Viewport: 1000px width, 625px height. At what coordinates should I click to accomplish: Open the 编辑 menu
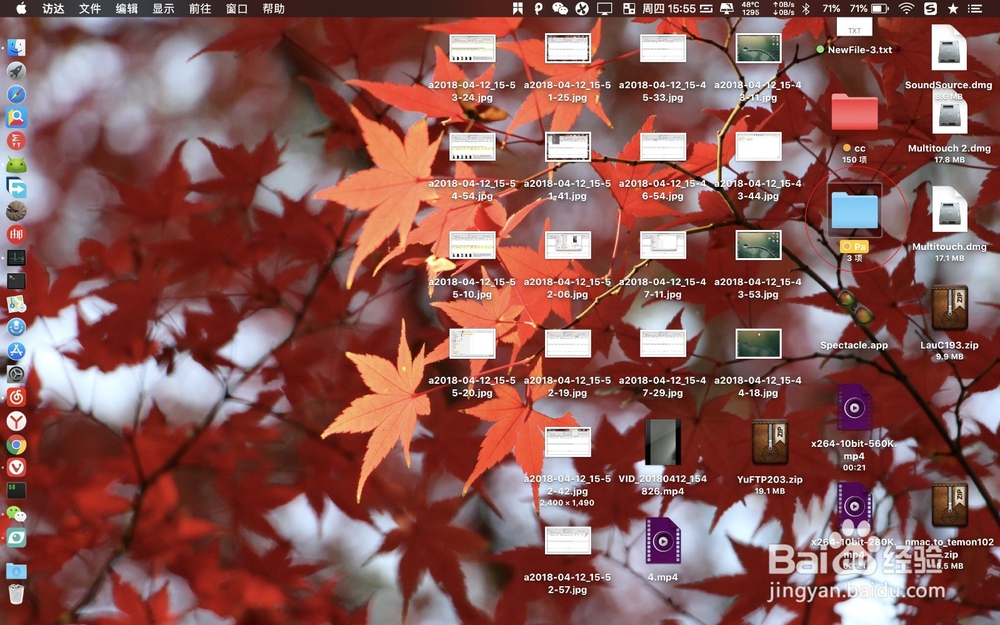tap(127, 8)
